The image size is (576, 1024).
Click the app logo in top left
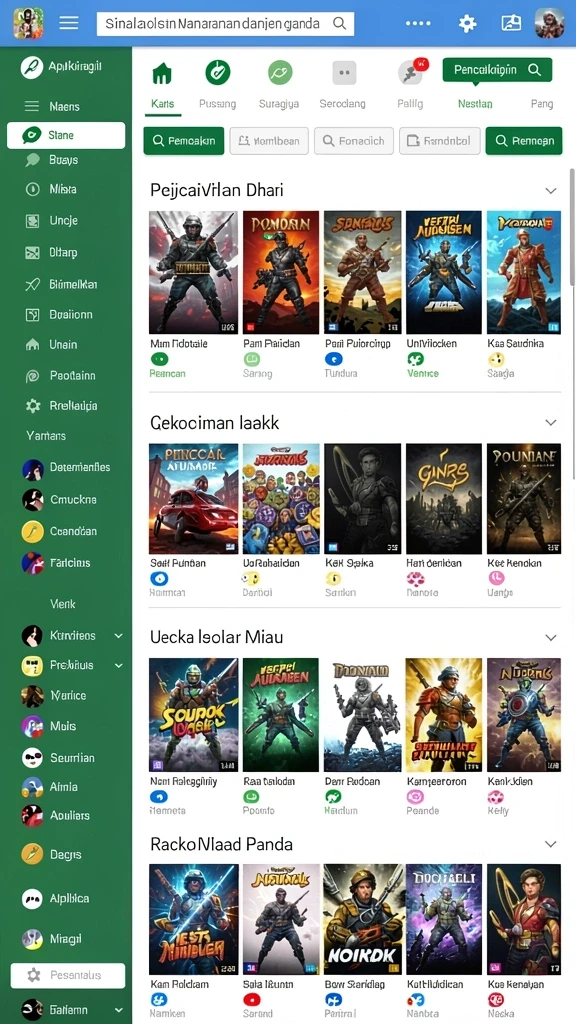pos(28,23)
